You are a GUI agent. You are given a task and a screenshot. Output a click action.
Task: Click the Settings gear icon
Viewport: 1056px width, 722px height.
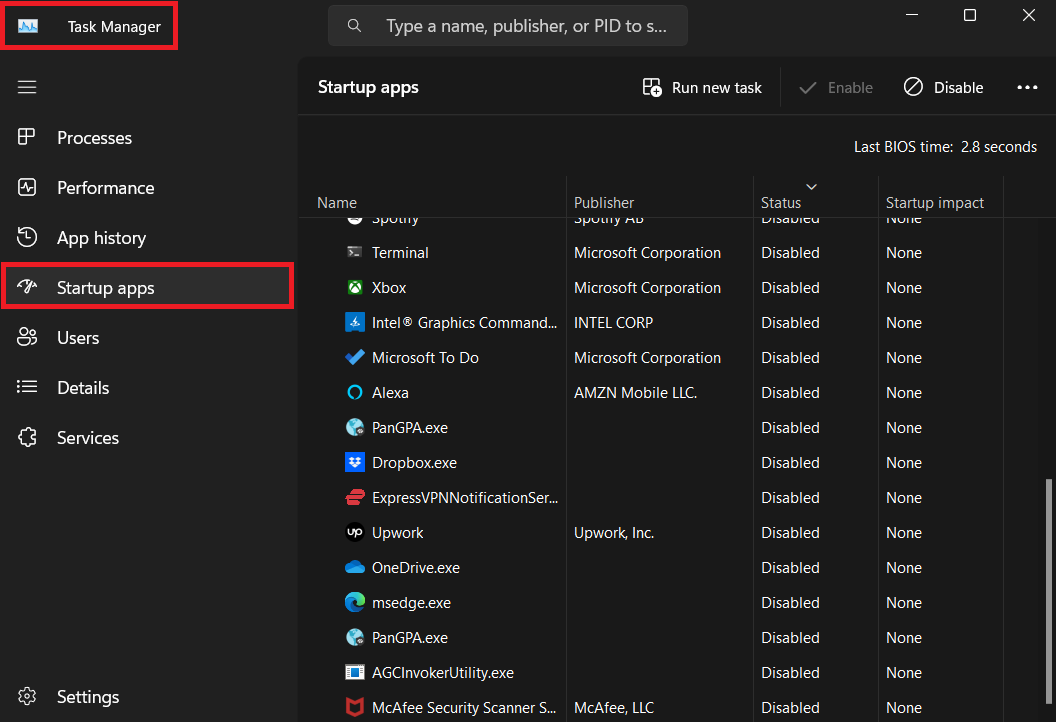(27, 696)
